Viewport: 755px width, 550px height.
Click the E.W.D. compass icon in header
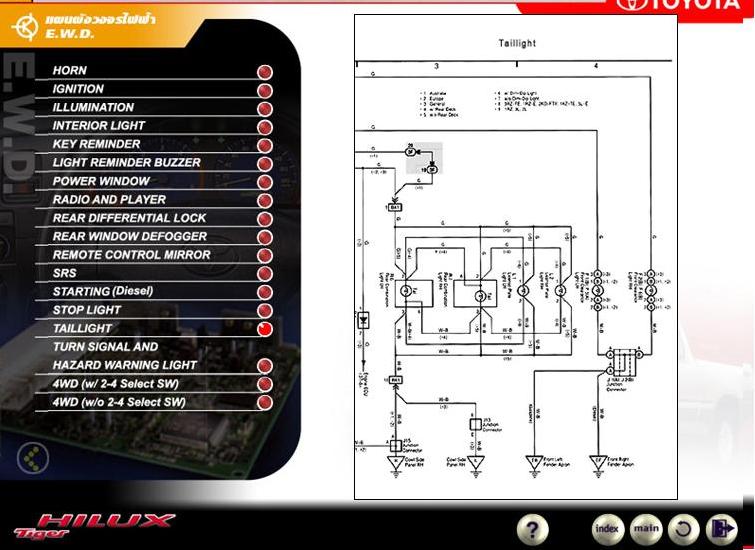(23, 26)
